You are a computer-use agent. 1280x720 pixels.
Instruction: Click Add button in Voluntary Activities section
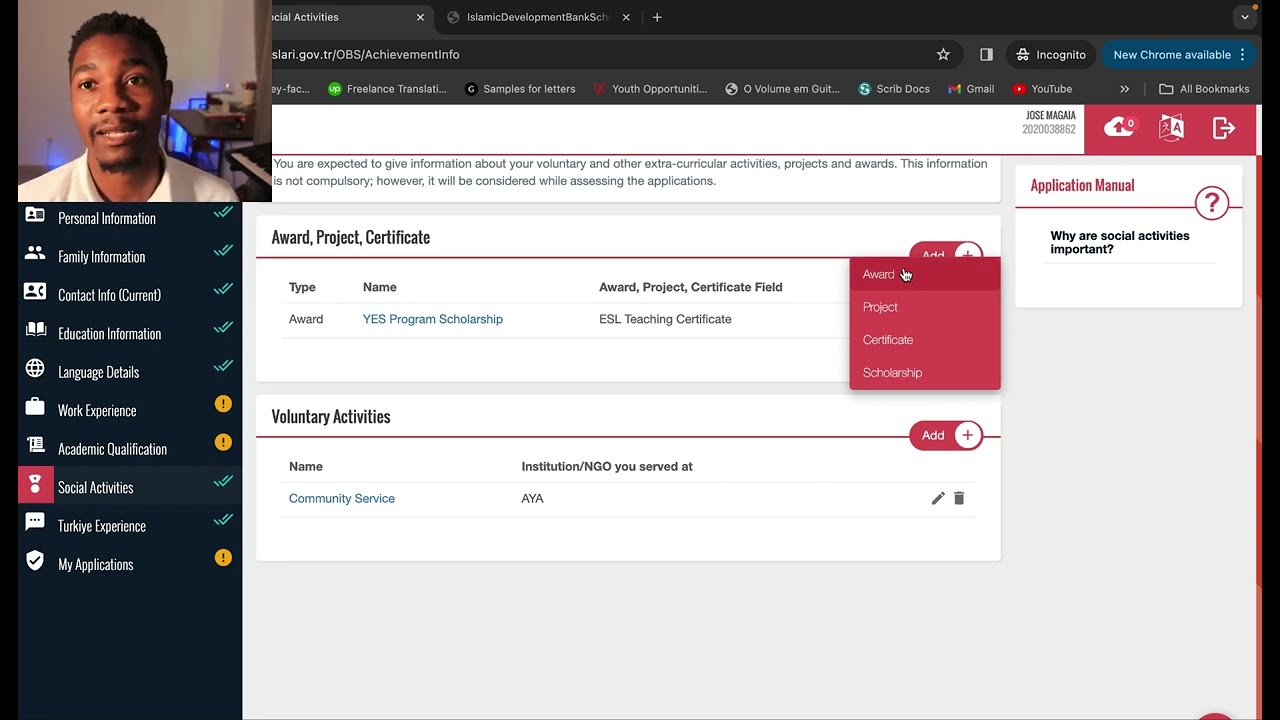coord(946,435)
